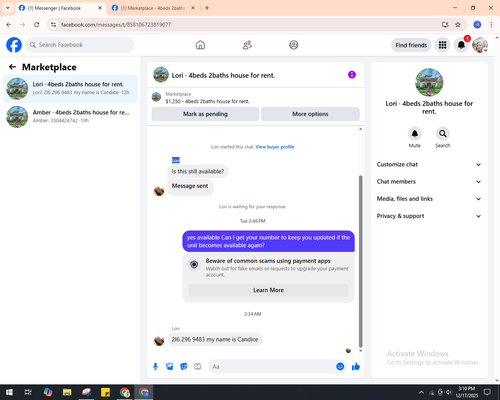Open the Lori 4beds 2baths conversation
Viewport: 500px width, 400px height.
click(70, 88)
